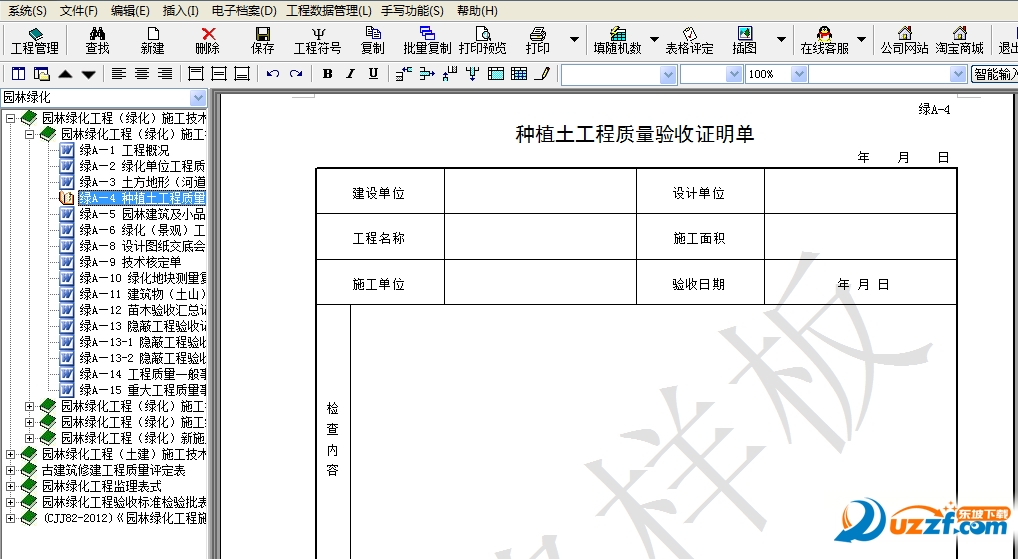Open dropdown arrow next to 打印

(x=574, y=40)
